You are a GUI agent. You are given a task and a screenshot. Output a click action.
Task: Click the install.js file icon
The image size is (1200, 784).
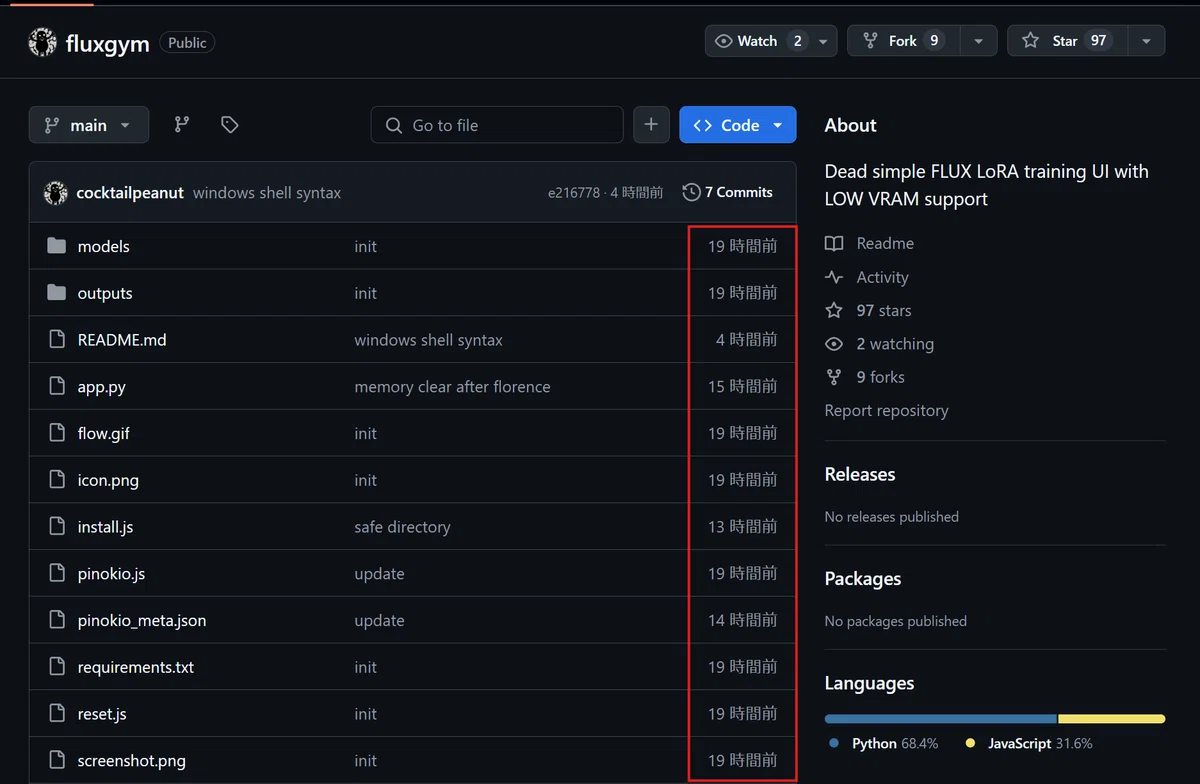coord(57,527)
